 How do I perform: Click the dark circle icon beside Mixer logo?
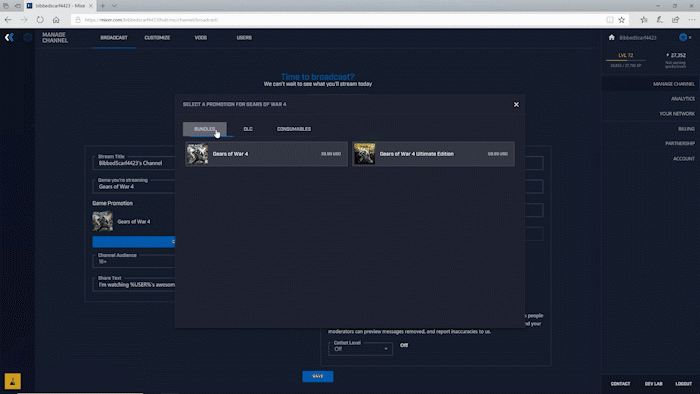tap(28, 37)
